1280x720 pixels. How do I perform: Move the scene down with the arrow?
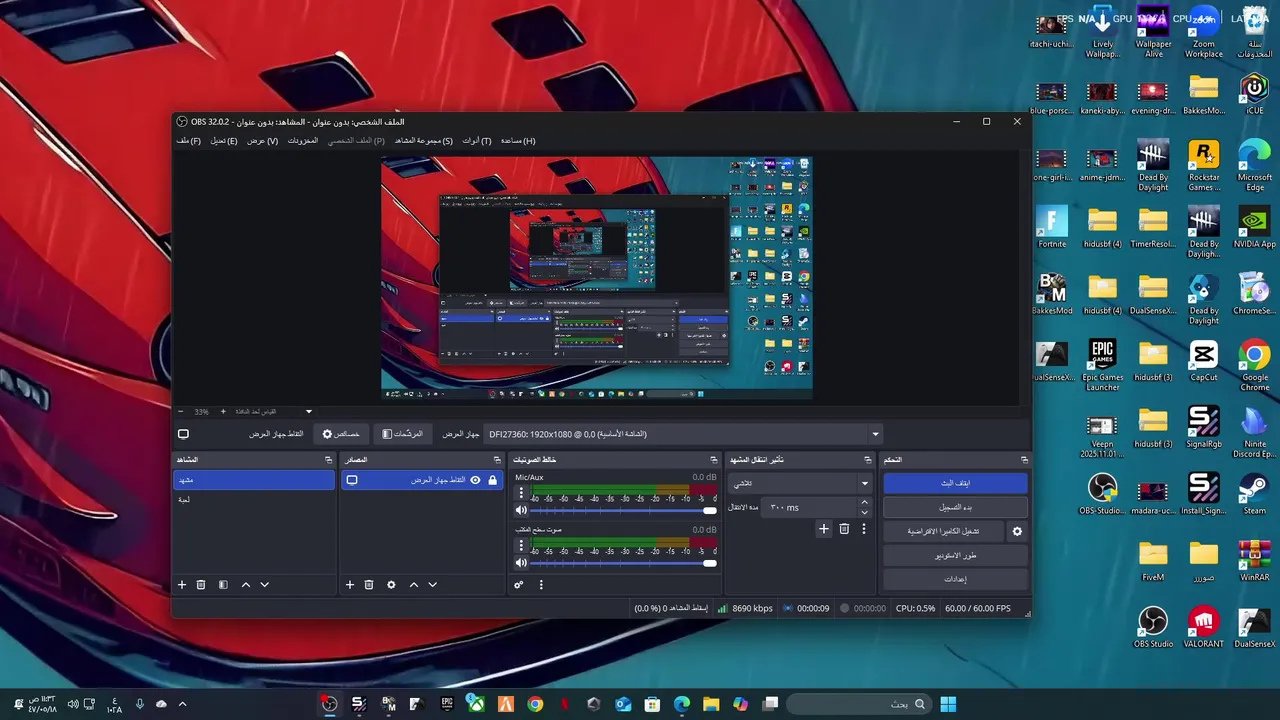click(265, 585)
